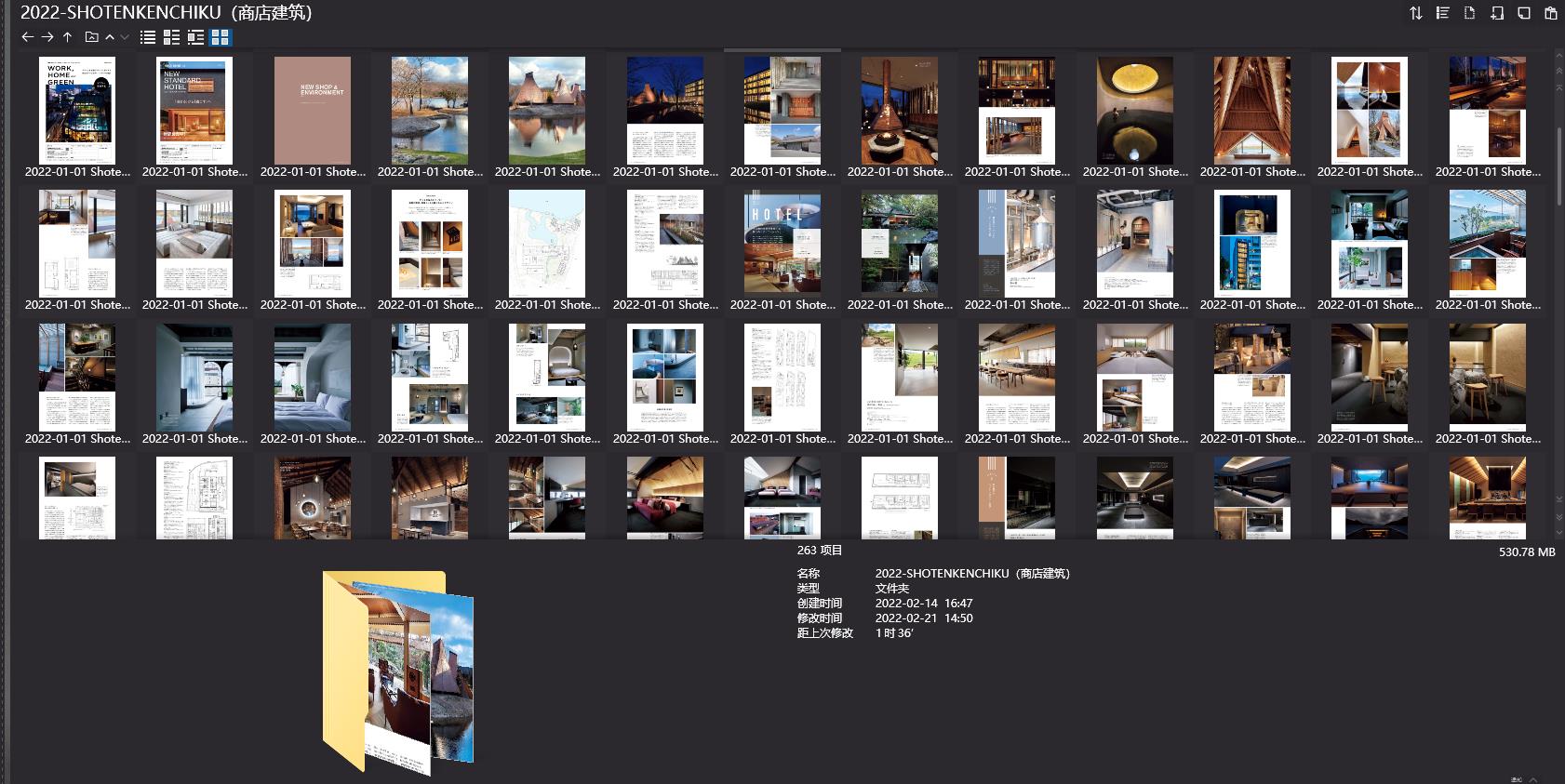Image resolution: width=1565 pixels, height=784 pixels.
Task: Click the 530.78 MB size value
Action: click(x=1527, y=552)
